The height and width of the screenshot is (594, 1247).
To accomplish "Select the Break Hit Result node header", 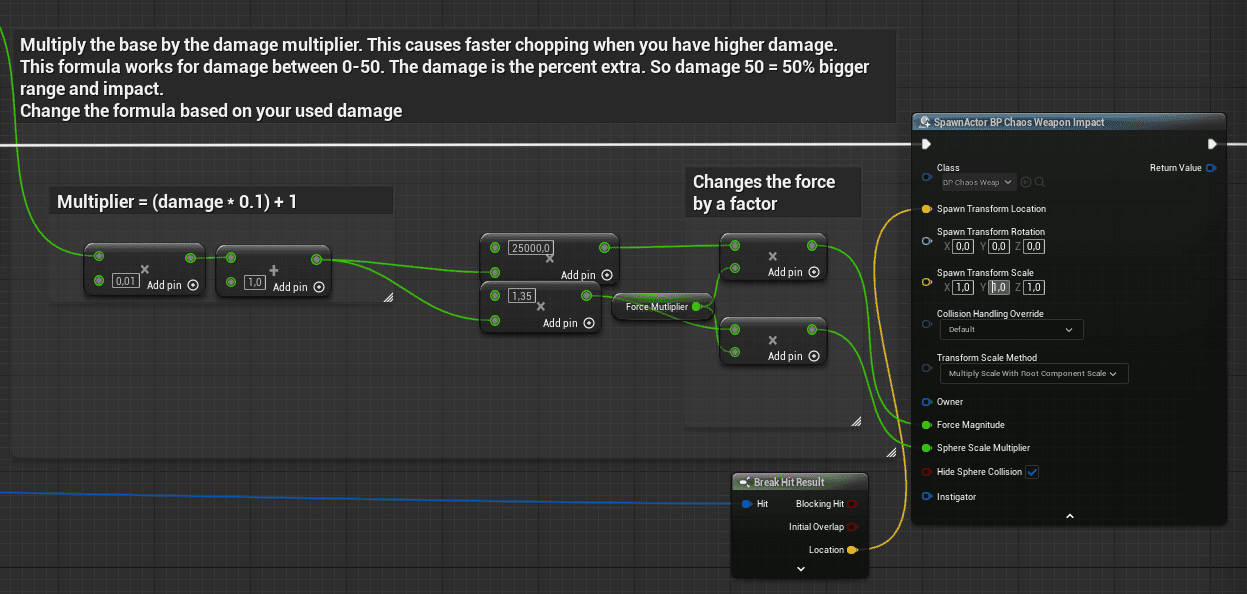I will pyautogui.click(x=800, y=482).
